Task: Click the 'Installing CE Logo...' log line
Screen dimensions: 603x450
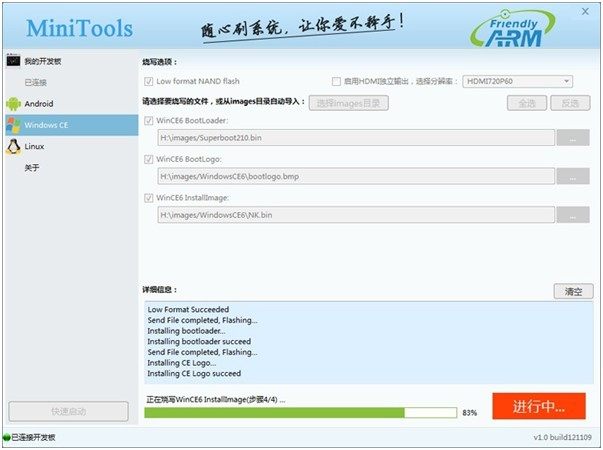Action: (x=182, y=363)
